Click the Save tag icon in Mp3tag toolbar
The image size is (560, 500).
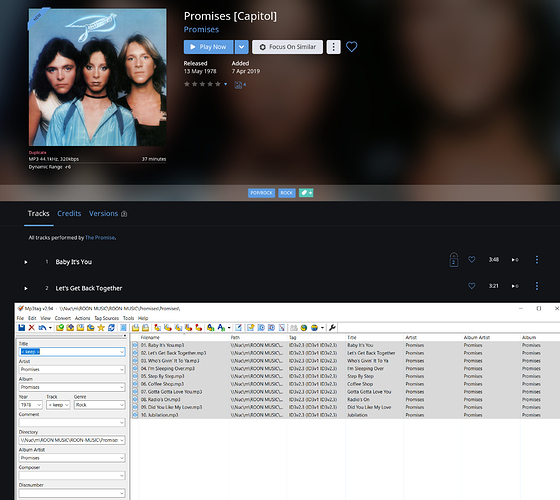(21, 328)
